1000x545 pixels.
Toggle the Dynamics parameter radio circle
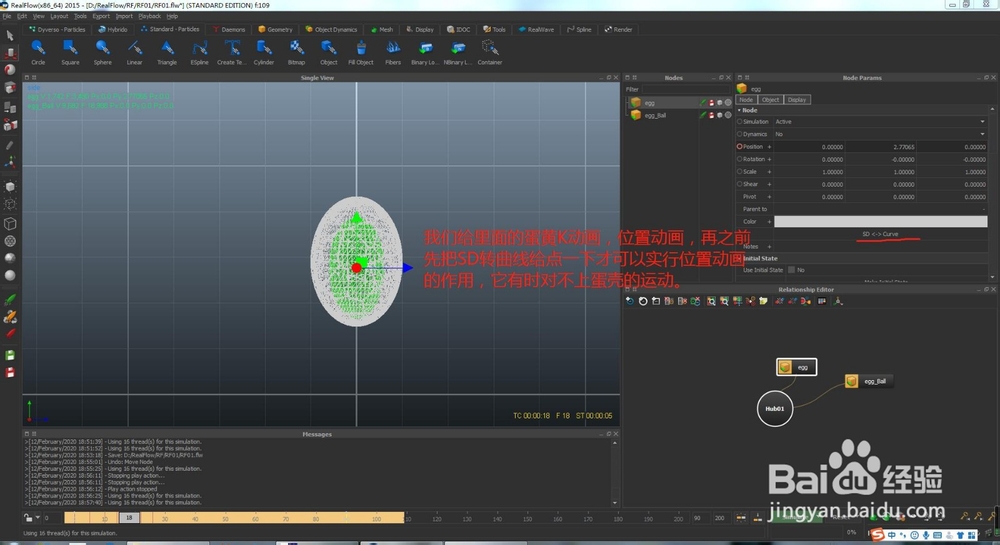point(740,134)
